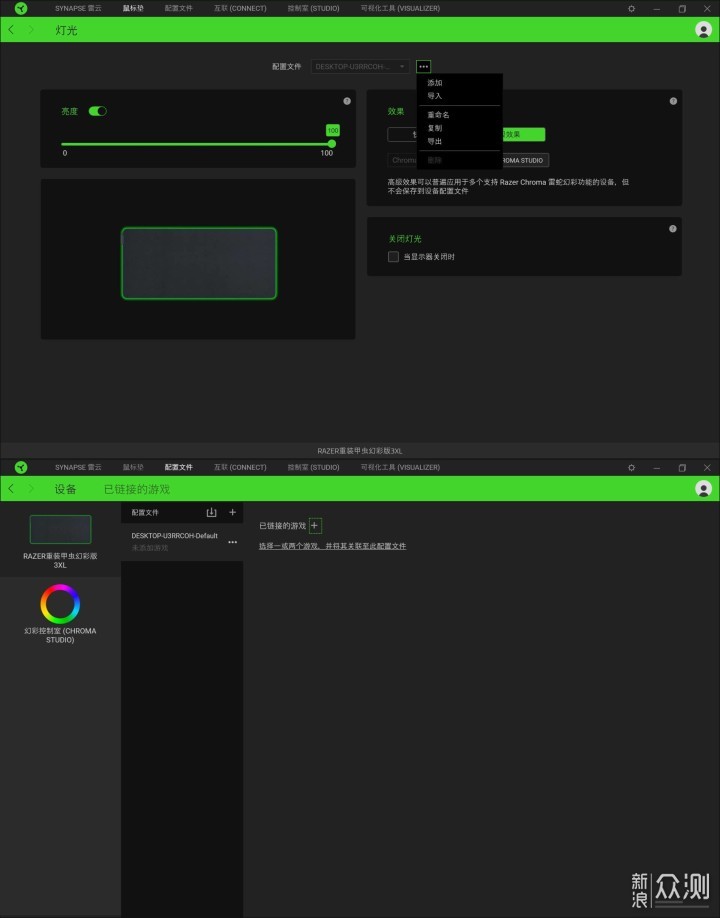720x918 pixels.
Task: Click the plus icon in 配置文件 list header
Action: point(232,512)
